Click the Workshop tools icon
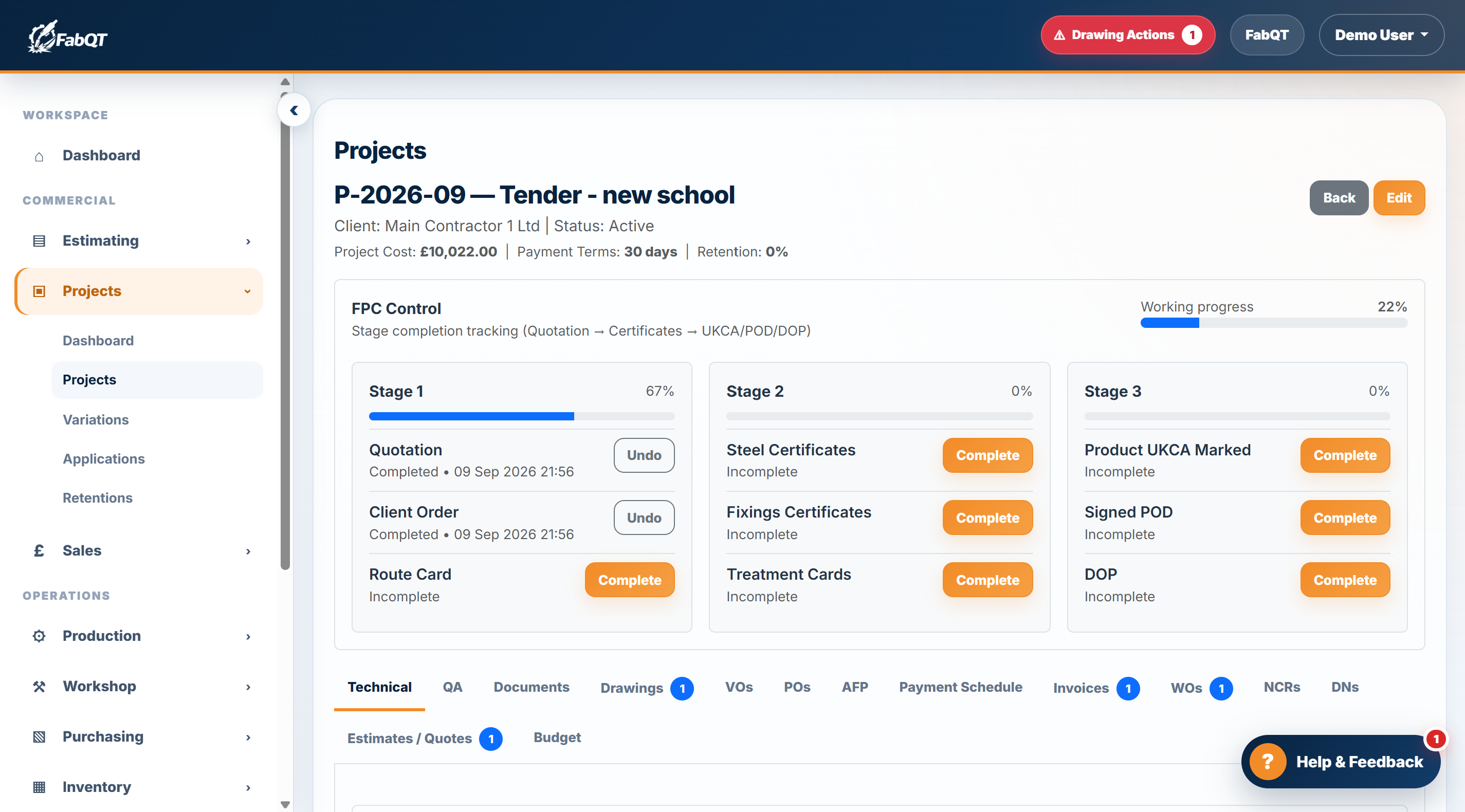Image resolution: width=1465 pixels, height=812 pixels. coord(39,686)
